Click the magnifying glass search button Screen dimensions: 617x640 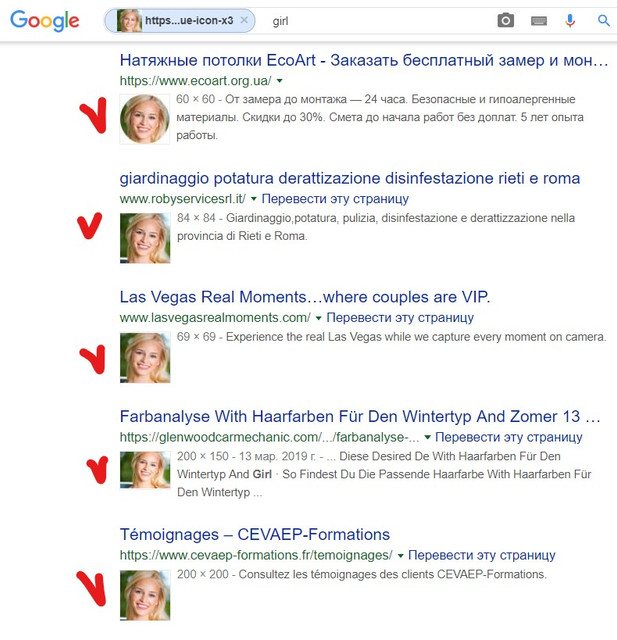point(604,20)
